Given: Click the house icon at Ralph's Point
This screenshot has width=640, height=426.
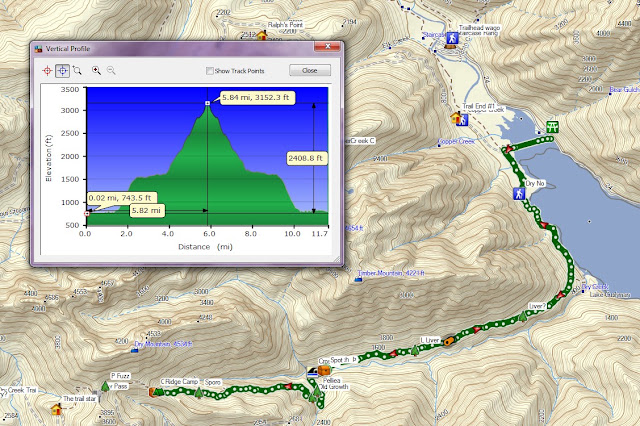Looking at the screenshot, I should pyautogui.click(x=262, y=35).
